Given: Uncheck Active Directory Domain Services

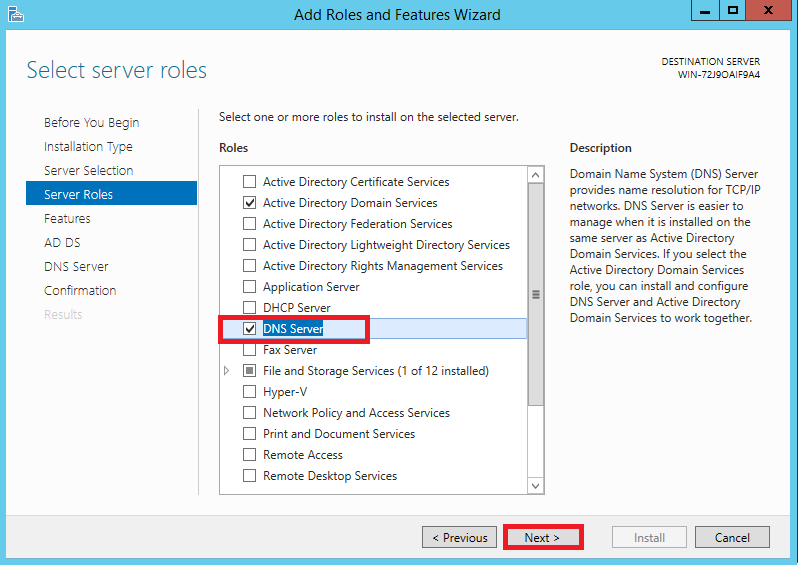Looking at the screenshot, I should click(x=249, y=203).
